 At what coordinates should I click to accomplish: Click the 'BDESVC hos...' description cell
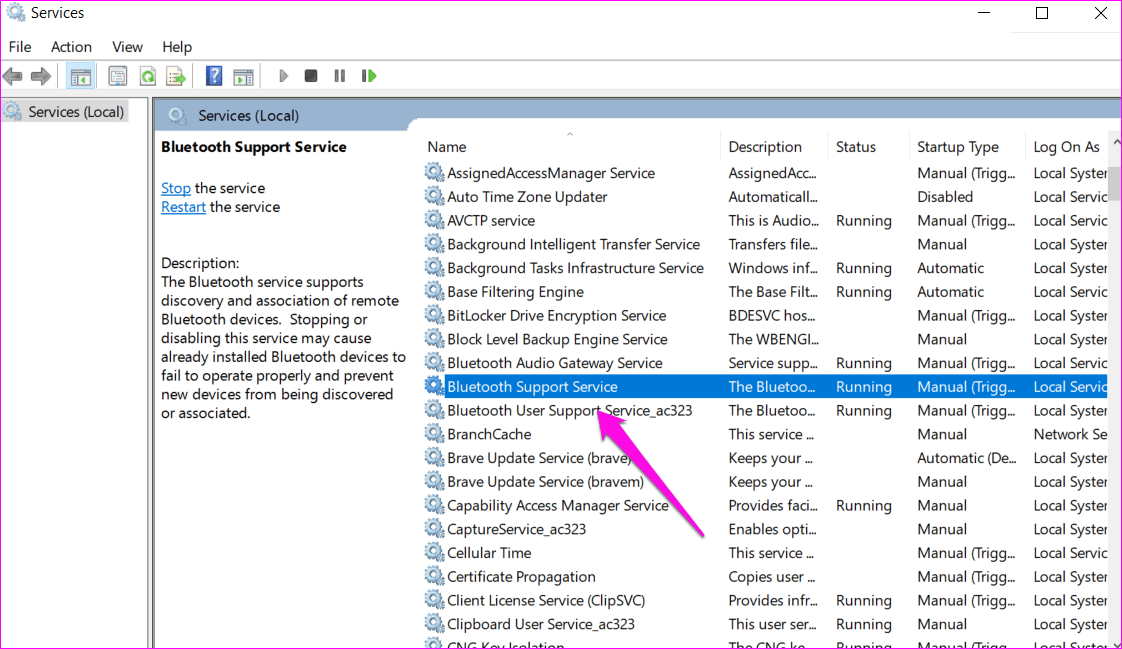point(771,315)
